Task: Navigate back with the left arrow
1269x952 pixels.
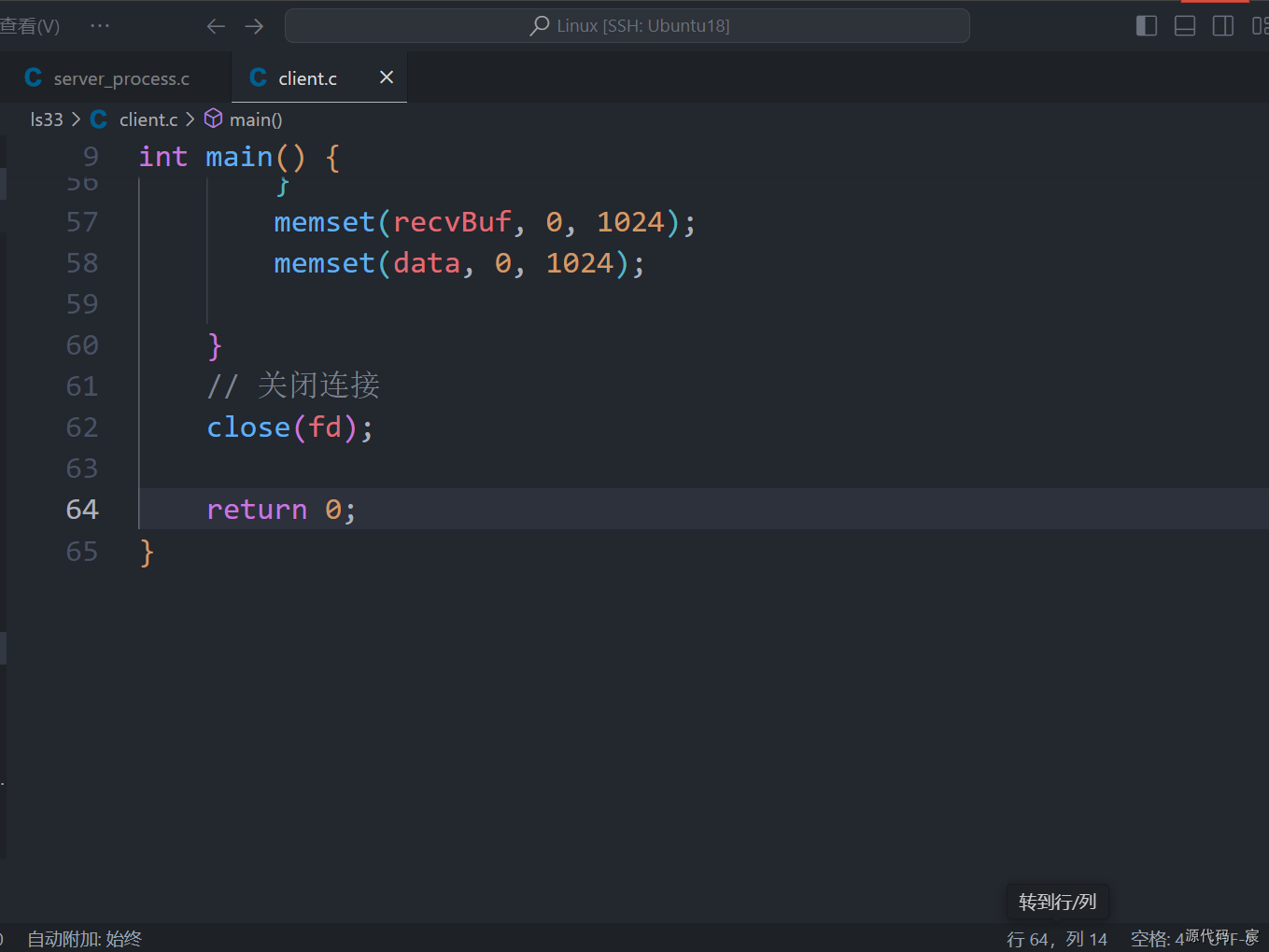Action: pos(216,26)
